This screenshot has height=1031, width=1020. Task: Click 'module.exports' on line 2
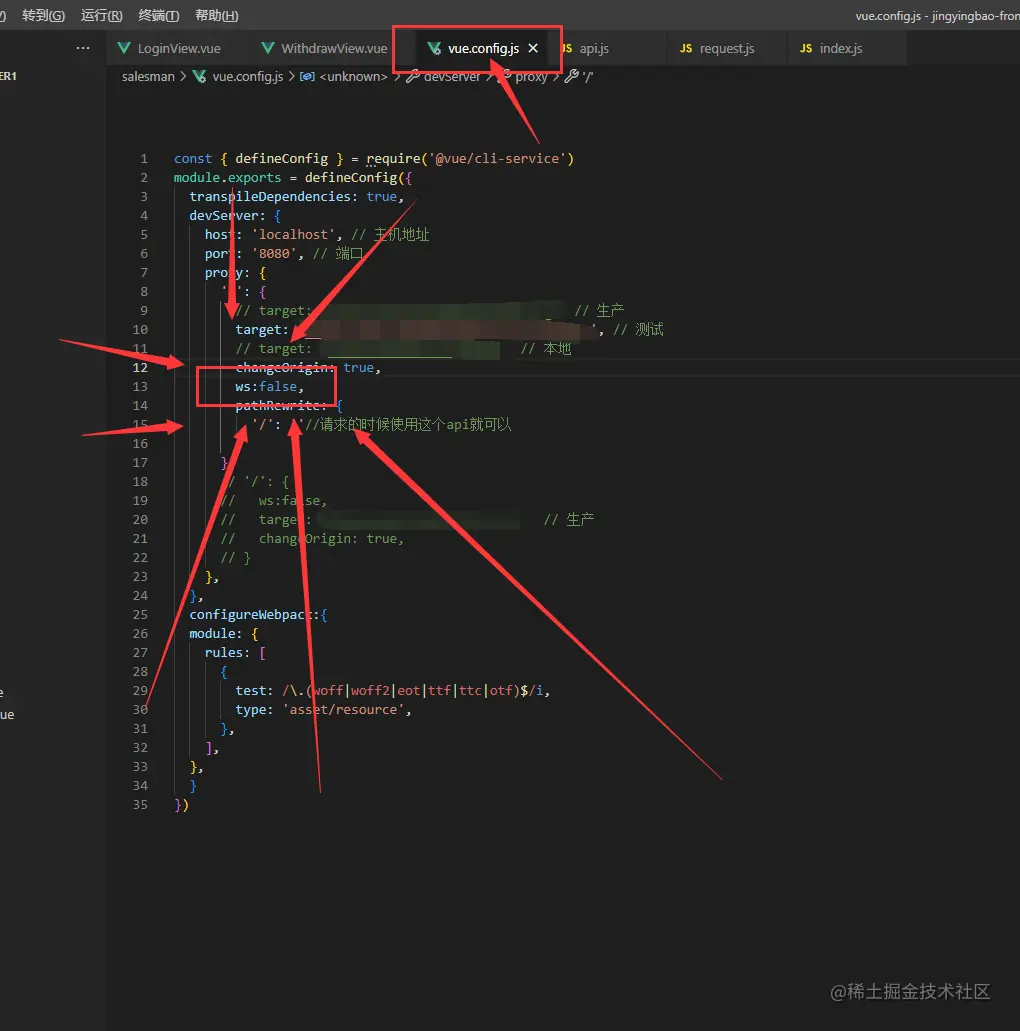click(x=227, y=178)
